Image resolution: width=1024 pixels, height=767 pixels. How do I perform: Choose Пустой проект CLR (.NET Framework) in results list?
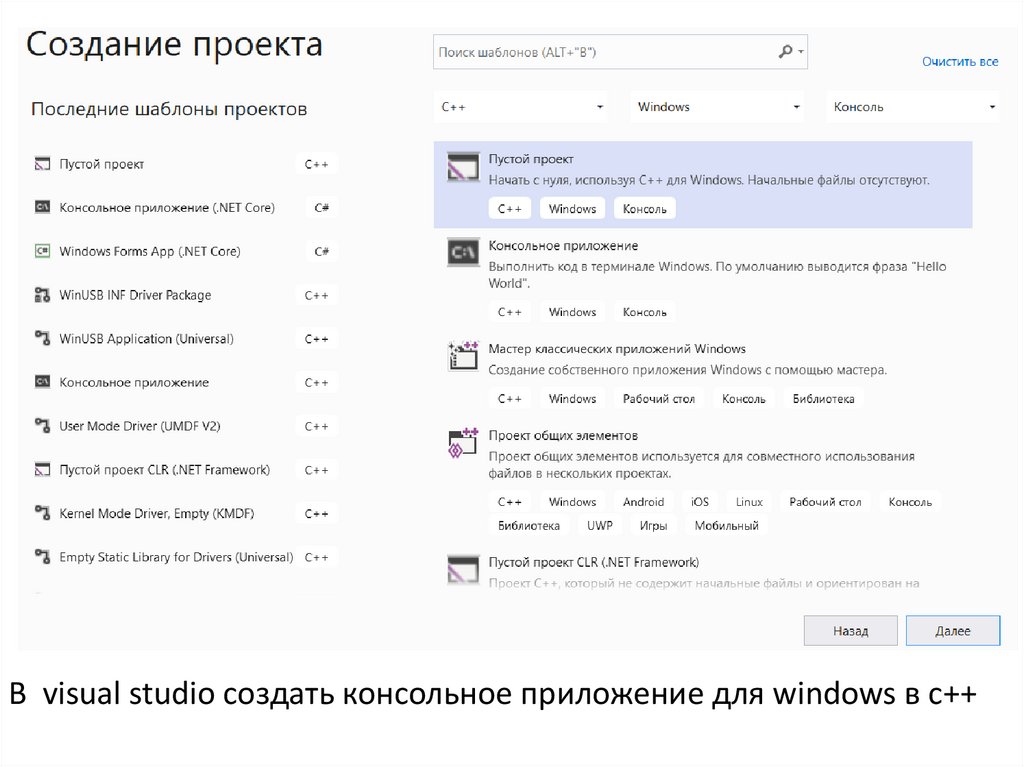tap(593, 562)
